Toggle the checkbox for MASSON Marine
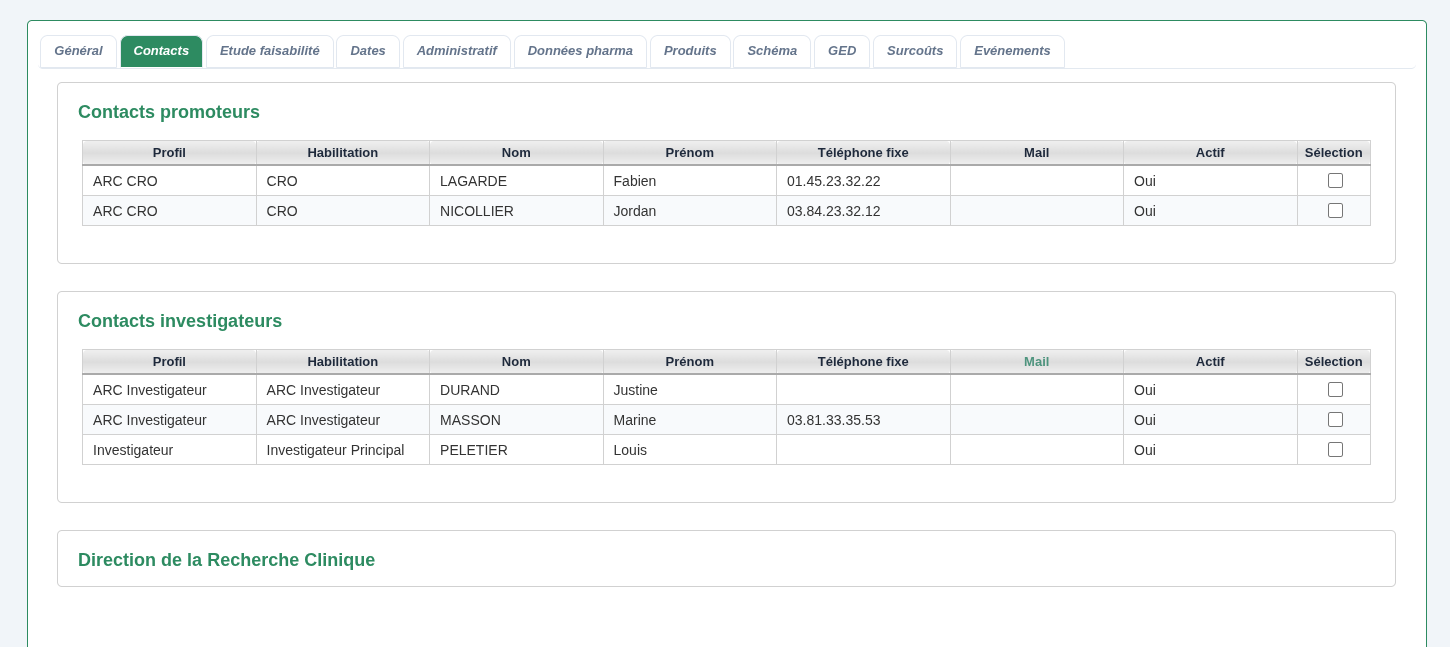This screenshot has width=1450, height=647. click(x=1335, y=420)
